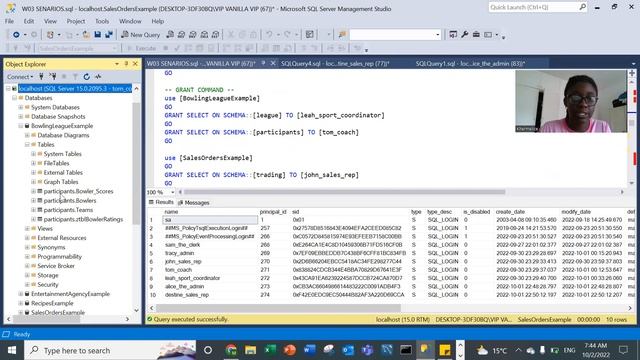Click the Find in Files toolbar icon
Screen dimensions: 640x360
pyautogui.click(x=342, y=35)
